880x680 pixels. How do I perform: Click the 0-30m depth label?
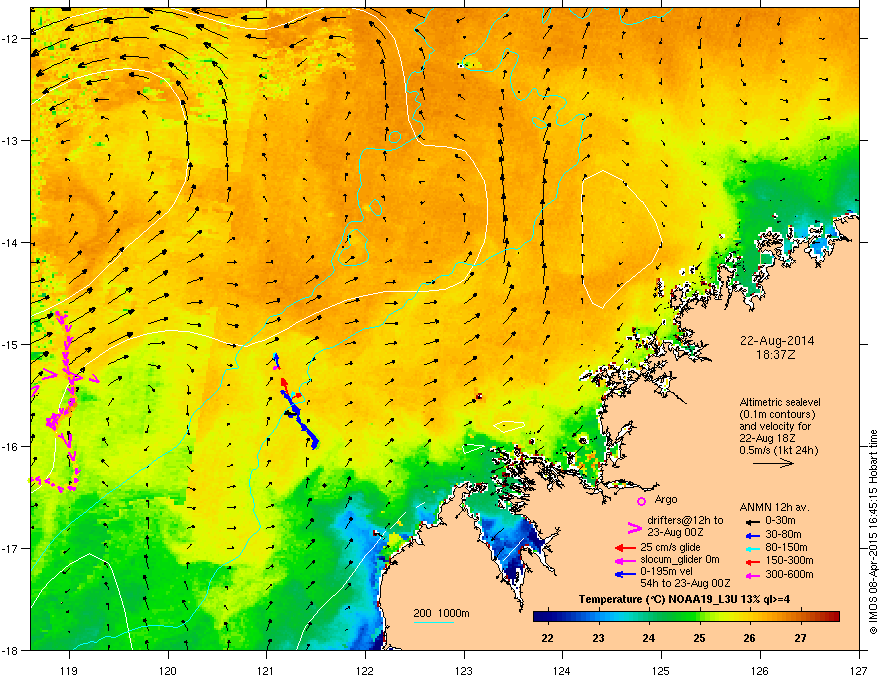(x=780, y=521)
